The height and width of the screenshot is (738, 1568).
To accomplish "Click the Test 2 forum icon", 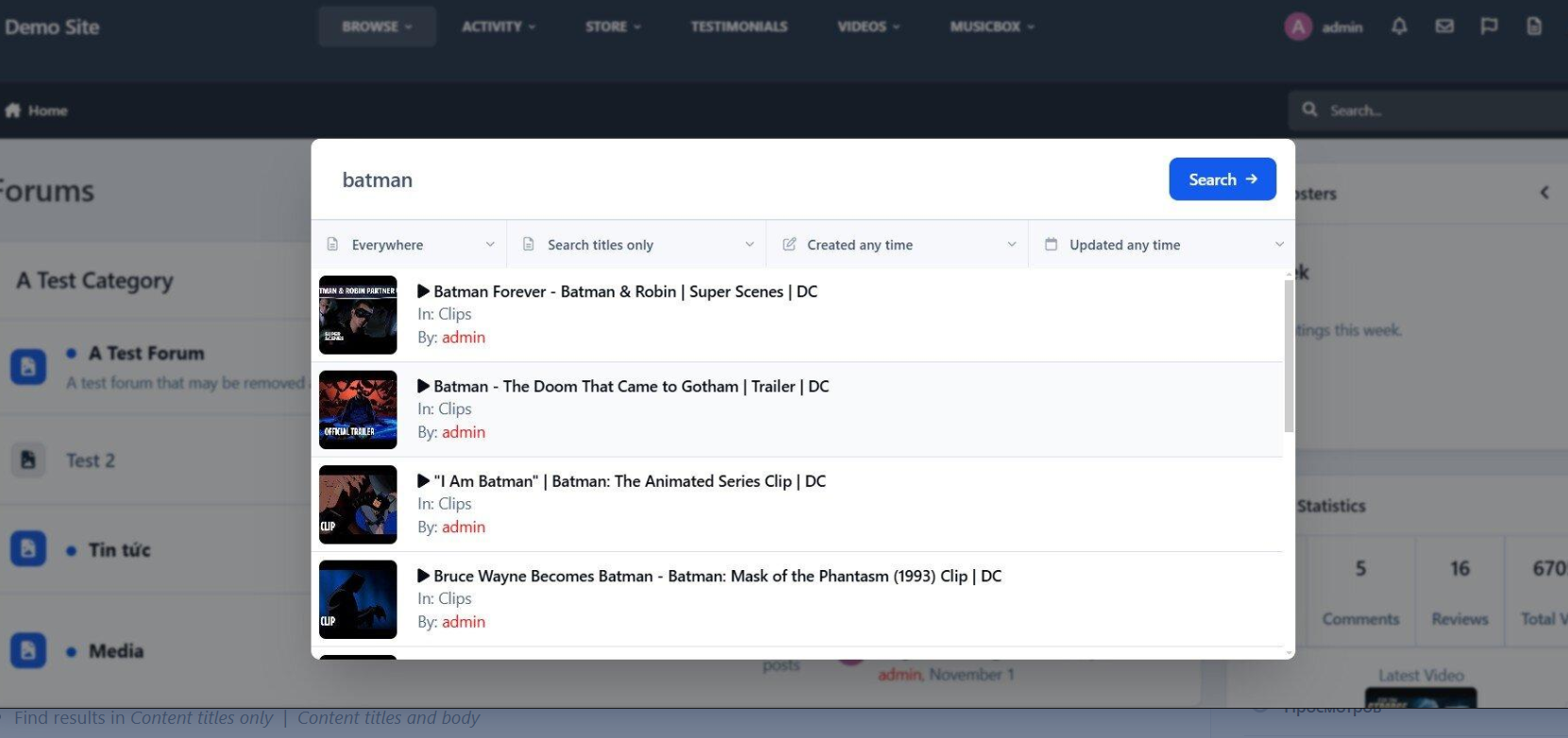I will [28, 460].
